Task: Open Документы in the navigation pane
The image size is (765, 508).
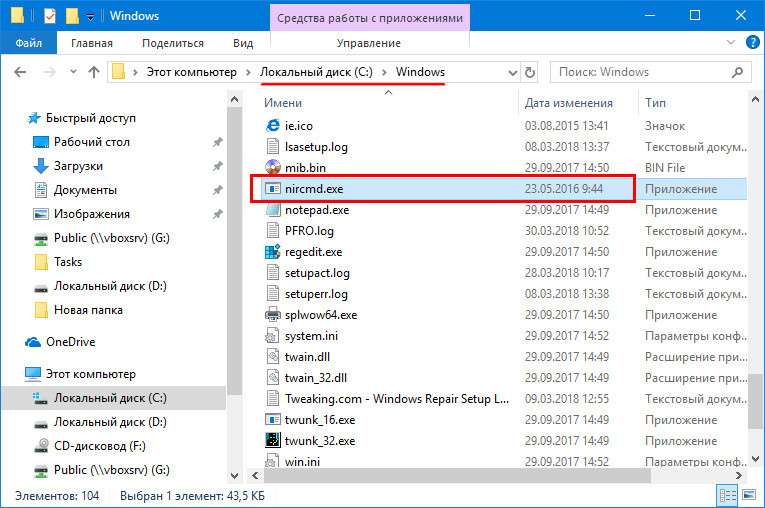Action: point(85,190)
